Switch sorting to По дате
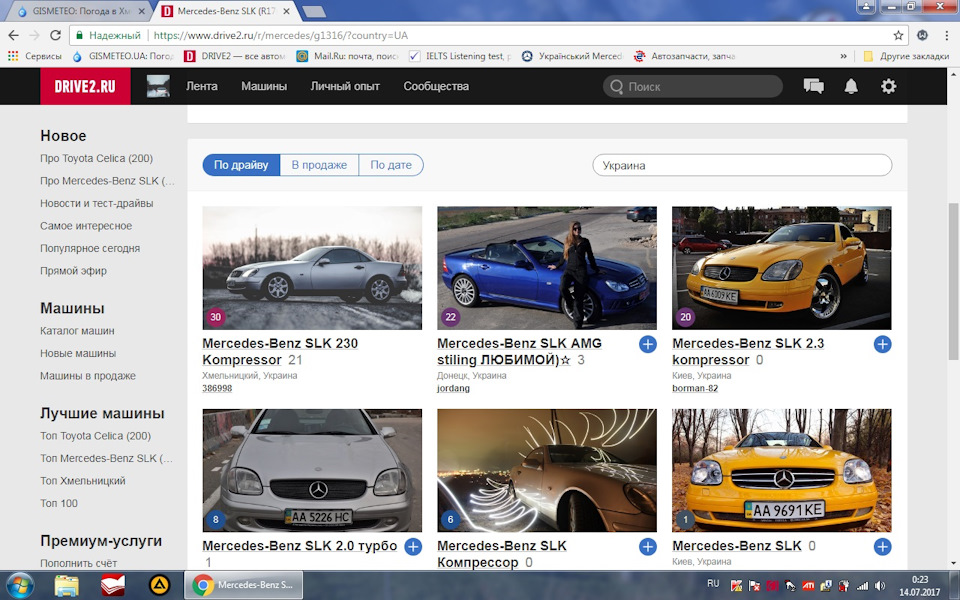The width and height of the screenshot is (960, 600). (x=391, y=165)
